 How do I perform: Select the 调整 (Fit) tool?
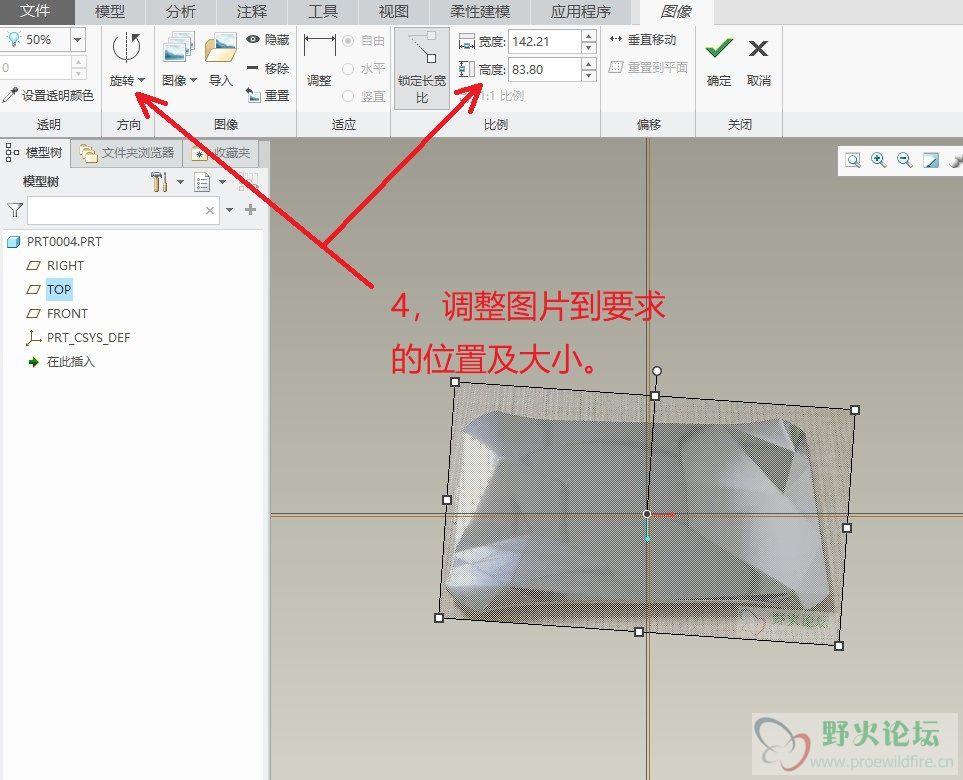point(319,58)
